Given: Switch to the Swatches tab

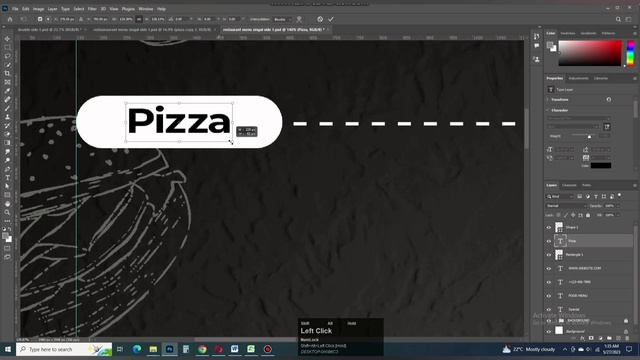Looking at the screenshot, I should pos(568,33).
